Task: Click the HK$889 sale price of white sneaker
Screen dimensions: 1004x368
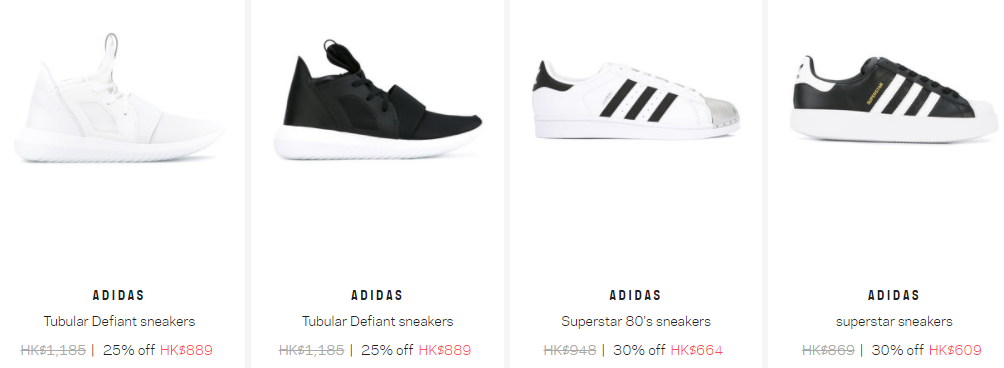Action: coord(186,350)
